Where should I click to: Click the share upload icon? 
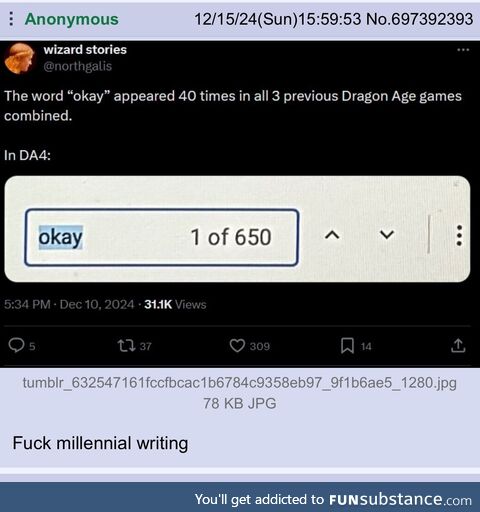coord(458,346)
